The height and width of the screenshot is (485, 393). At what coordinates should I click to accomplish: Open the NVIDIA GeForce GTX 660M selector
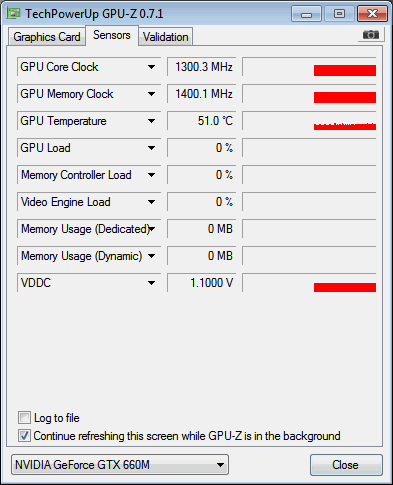(120, 465)
